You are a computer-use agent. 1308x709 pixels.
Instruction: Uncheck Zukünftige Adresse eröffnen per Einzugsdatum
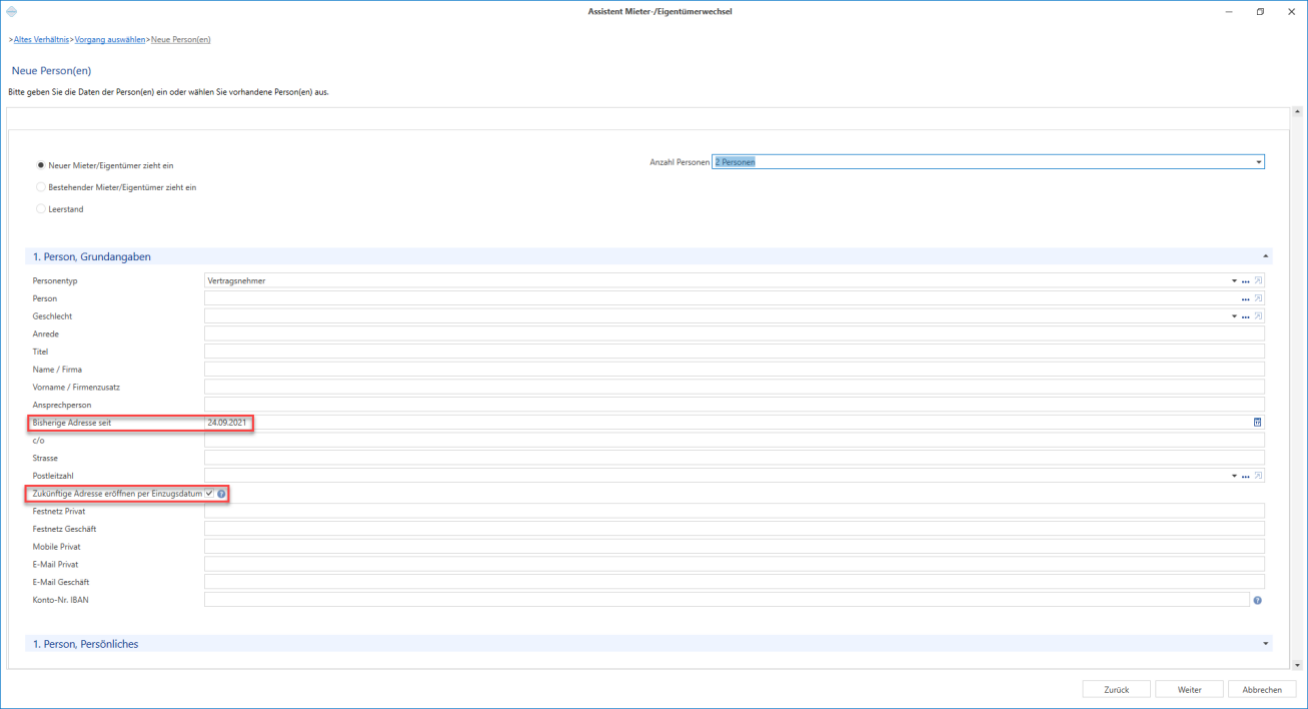coord(209,494)
